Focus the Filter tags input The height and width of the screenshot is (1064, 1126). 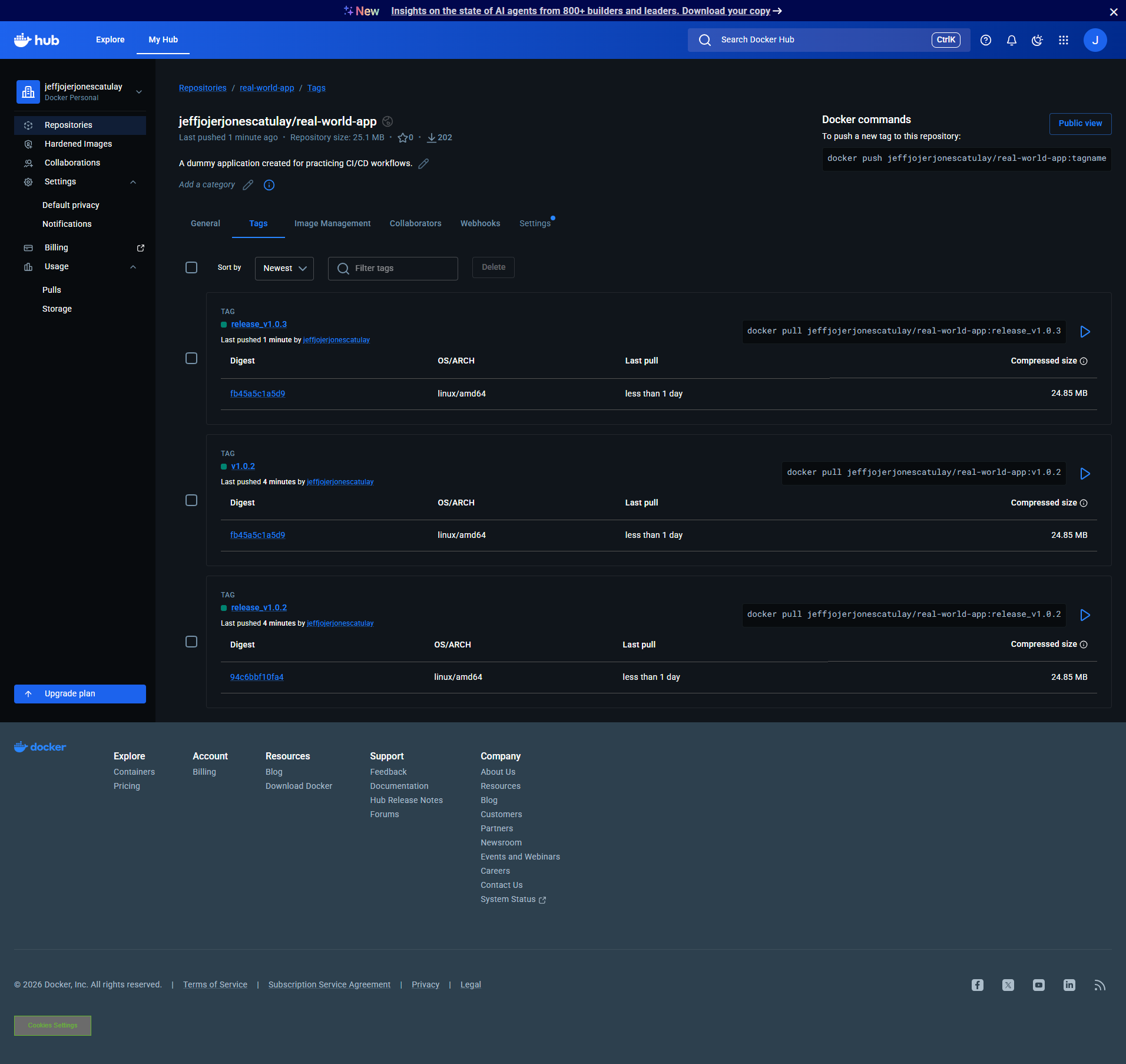(393, 269)
